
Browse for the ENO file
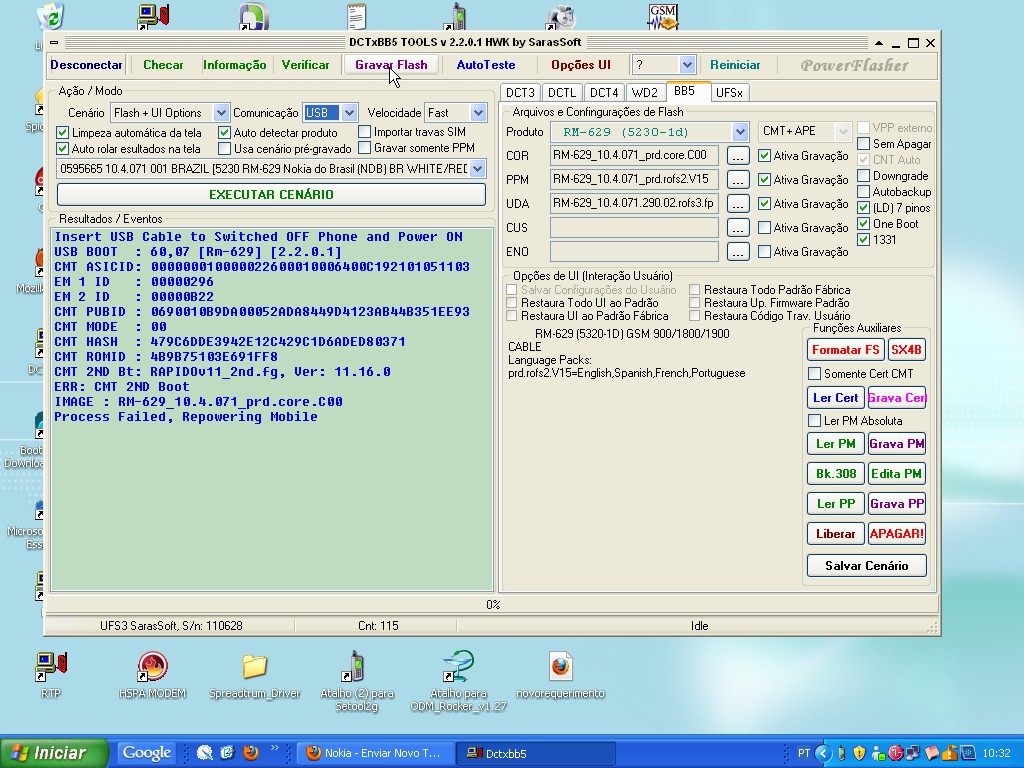point(738,251)
